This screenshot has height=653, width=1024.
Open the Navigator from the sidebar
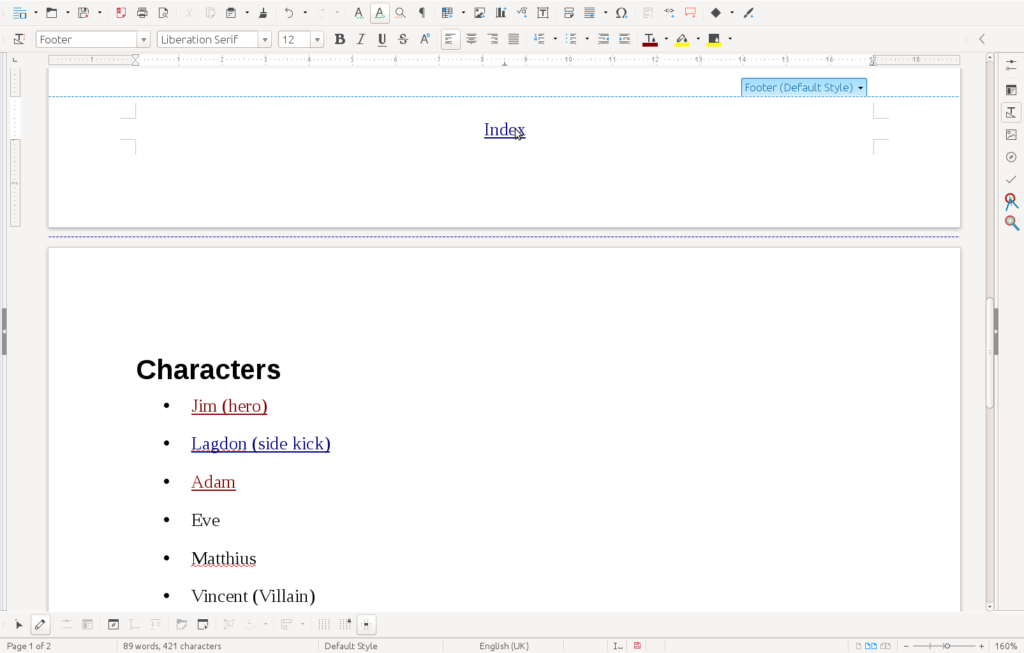(1011, 157)
